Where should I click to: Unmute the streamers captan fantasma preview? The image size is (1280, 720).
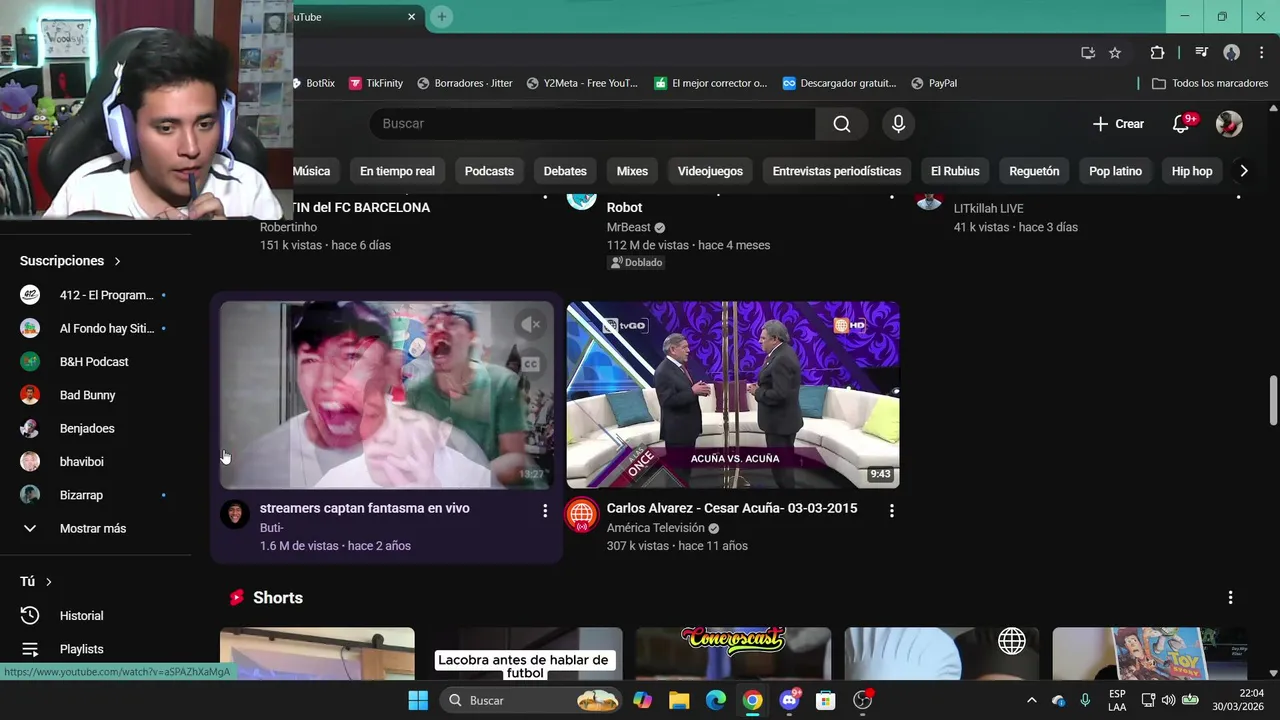(x=531, y=324)
